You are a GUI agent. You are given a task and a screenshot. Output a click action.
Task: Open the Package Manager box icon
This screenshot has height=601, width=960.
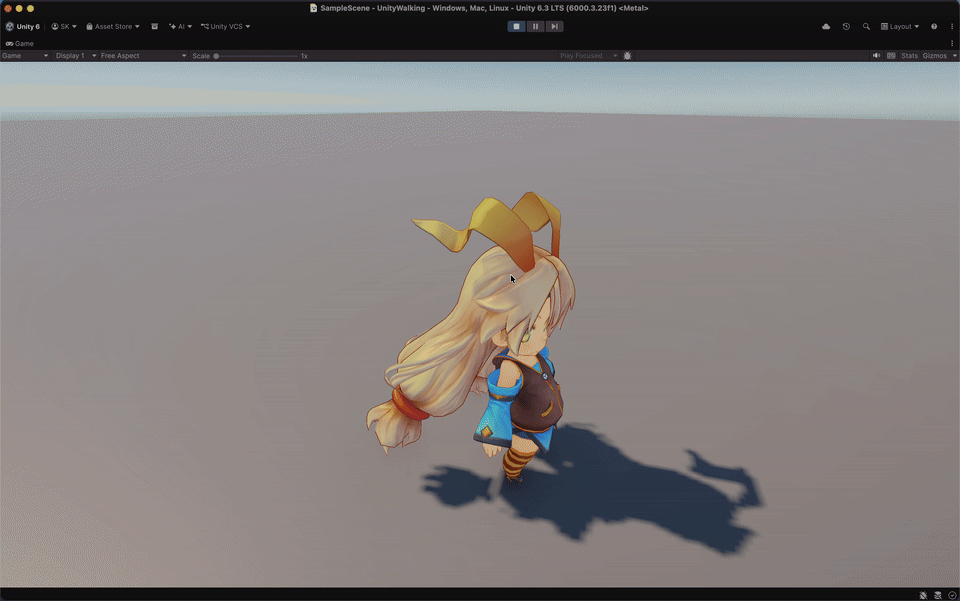pyautogui.click(x=154, y=26)
